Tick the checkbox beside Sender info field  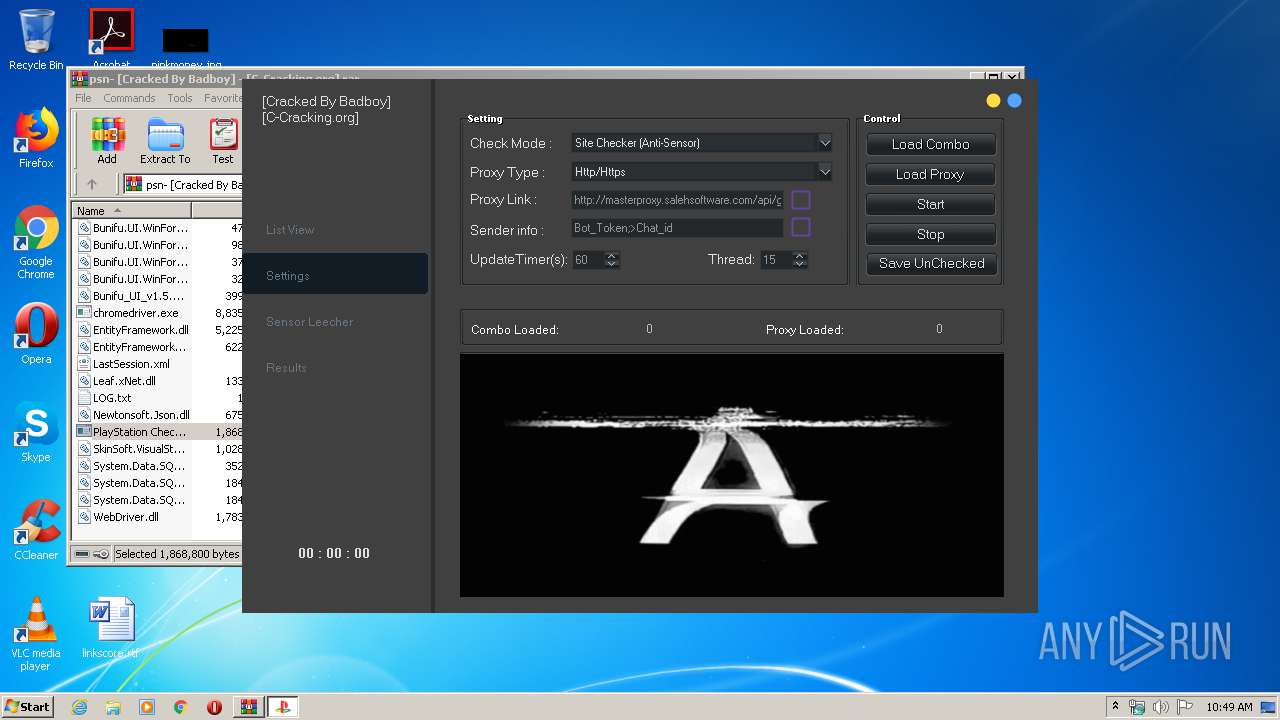801,228
